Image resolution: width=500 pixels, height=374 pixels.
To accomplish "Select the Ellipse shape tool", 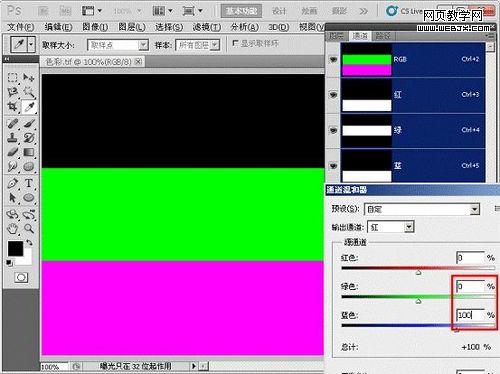I will point(29,198).
